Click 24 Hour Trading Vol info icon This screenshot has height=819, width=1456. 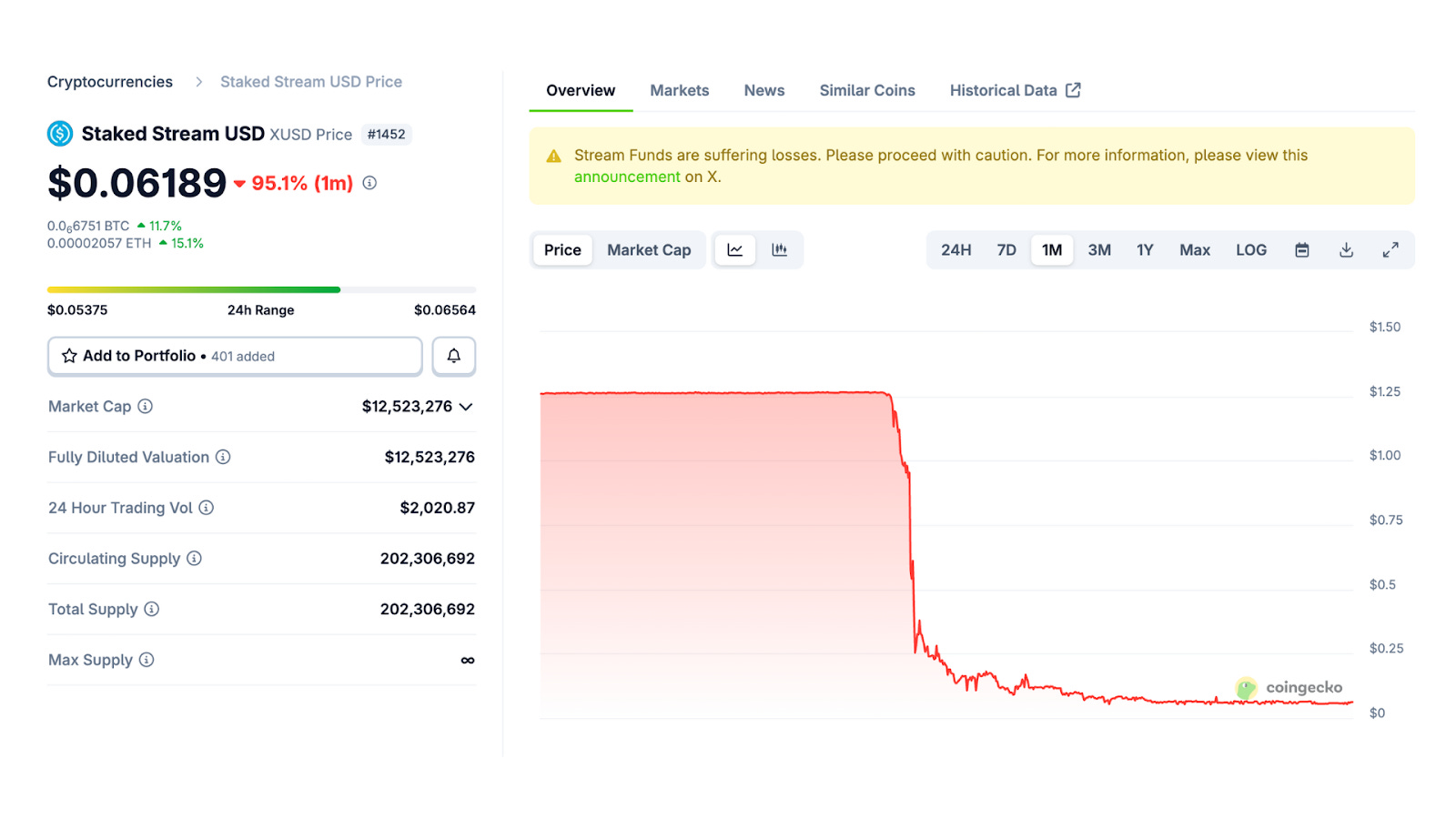[x=207, y=508]
